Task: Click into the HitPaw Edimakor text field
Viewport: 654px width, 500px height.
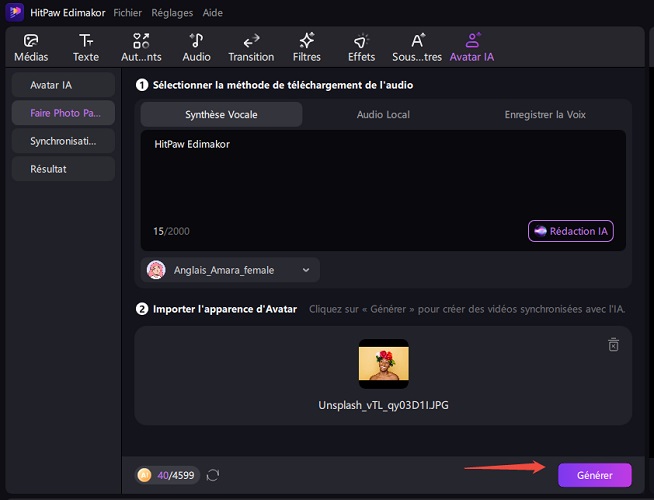Action: click(x=383, y=190)
